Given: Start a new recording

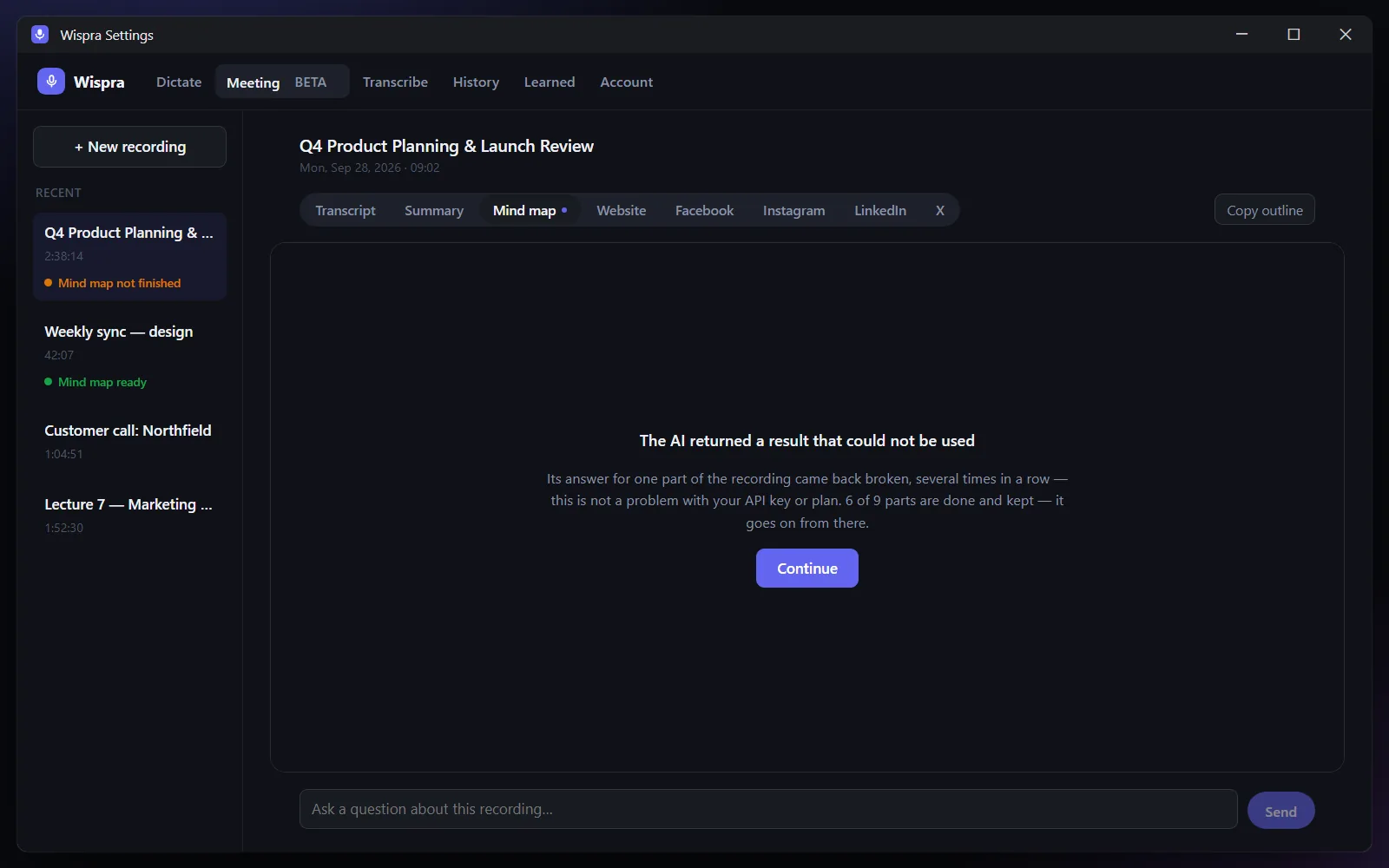Looking at the screenshot, I should [129, 147].
